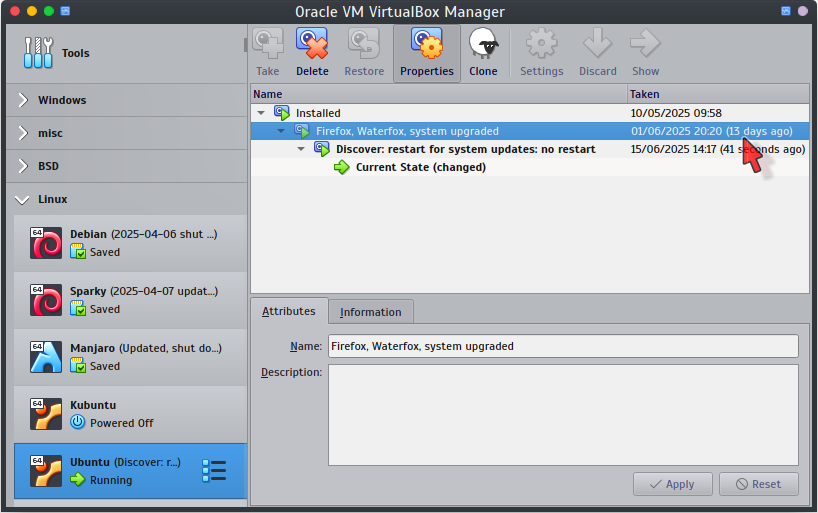Screen dimensions: 818x513
Task: Open the Tools entry icon
Action: click(38, 53)
